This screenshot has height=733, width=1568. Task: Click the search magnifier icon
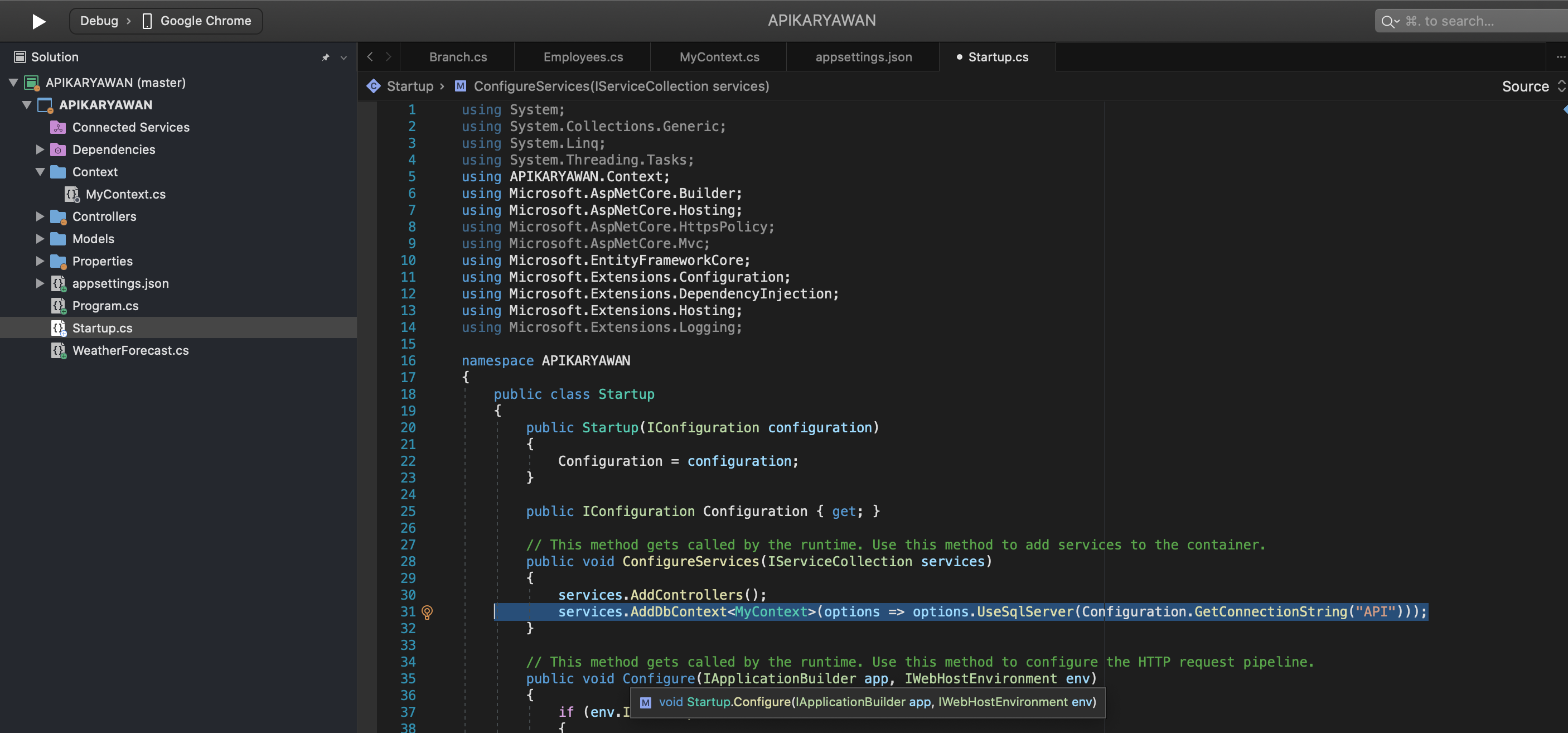click(1388, 22)
